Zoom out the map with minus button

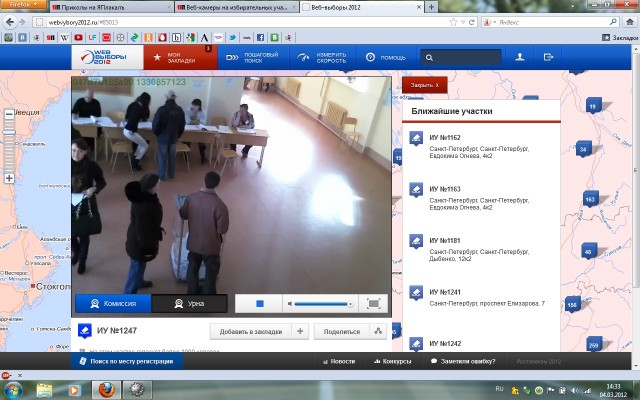(9, 115)
